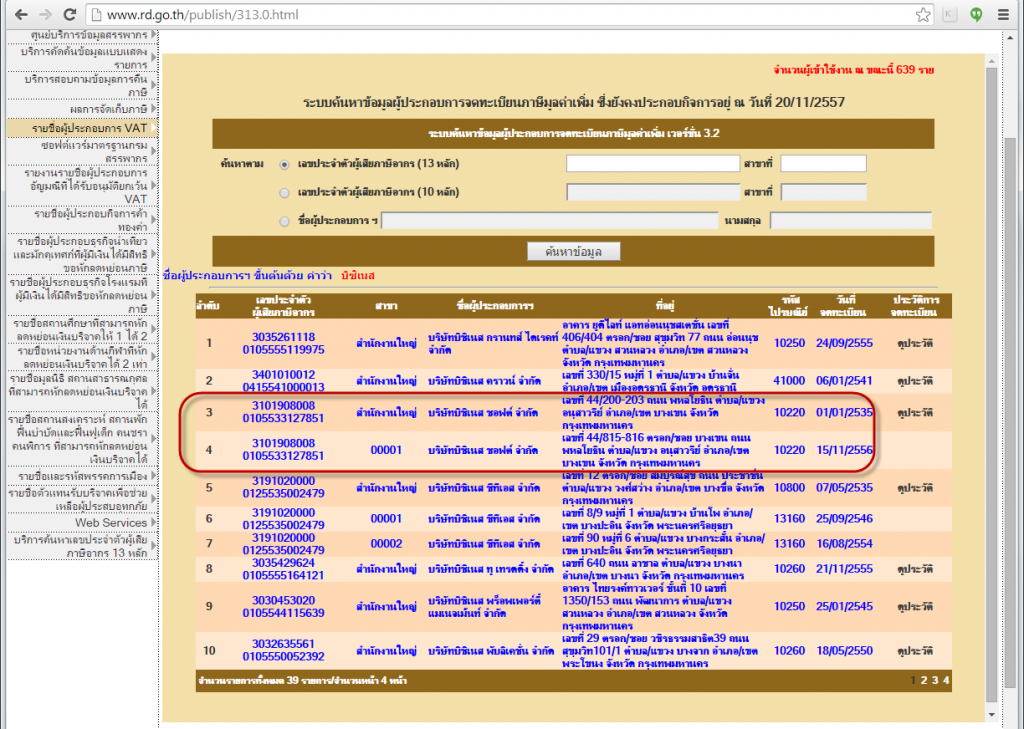Select the search-by-operator-name radio button
1024x729 pixels.
click(x=286, y=221)
